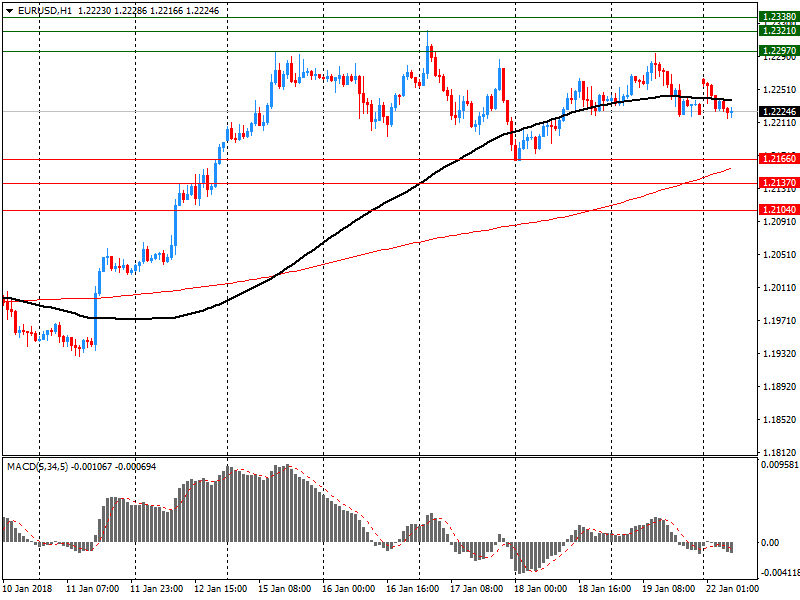Click the 1.22510 price scale value
This screenshot has height=600, width=800.
pos(780,90)
